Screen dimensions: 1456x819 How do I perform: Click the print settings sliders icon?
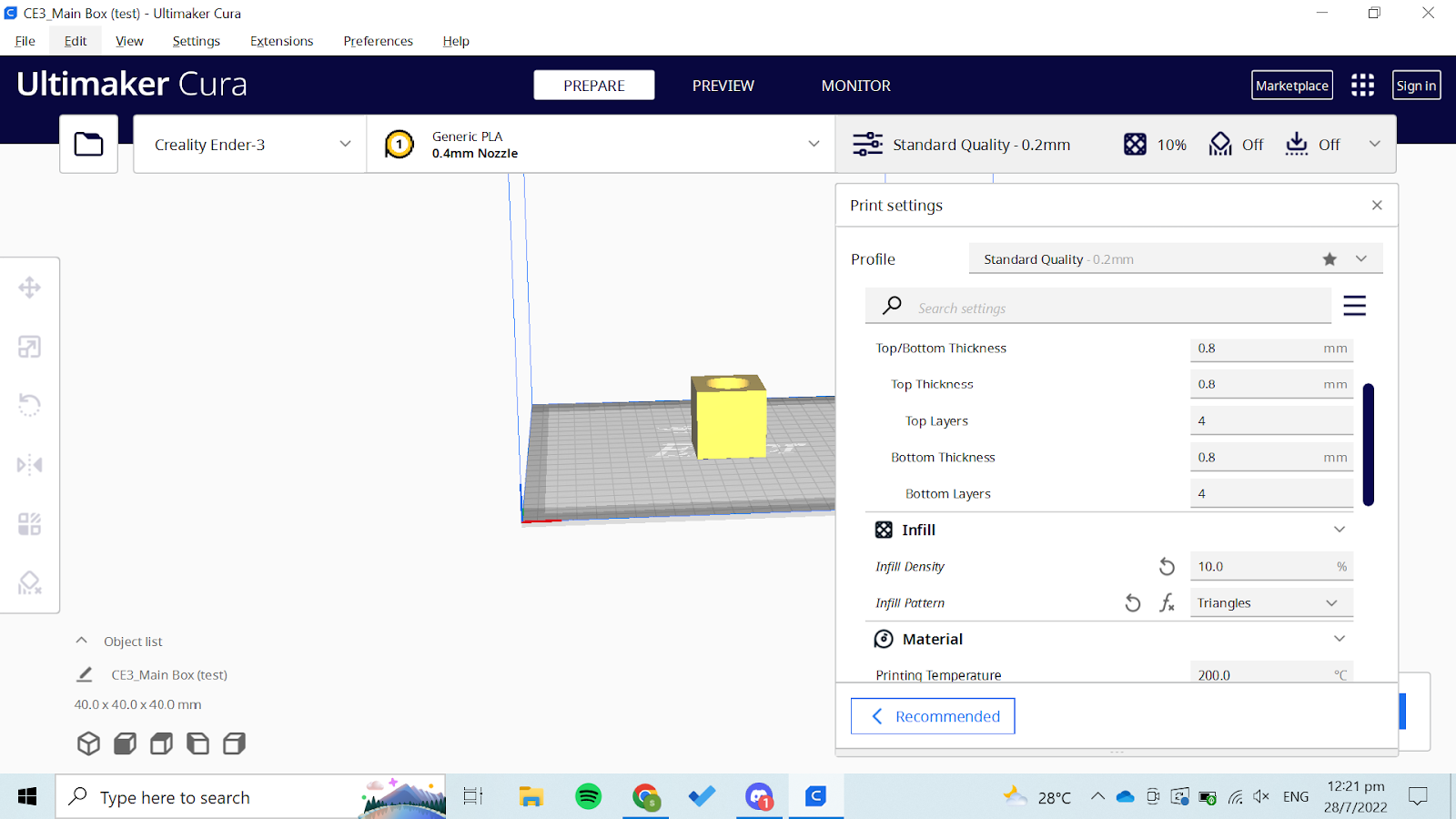867,144
